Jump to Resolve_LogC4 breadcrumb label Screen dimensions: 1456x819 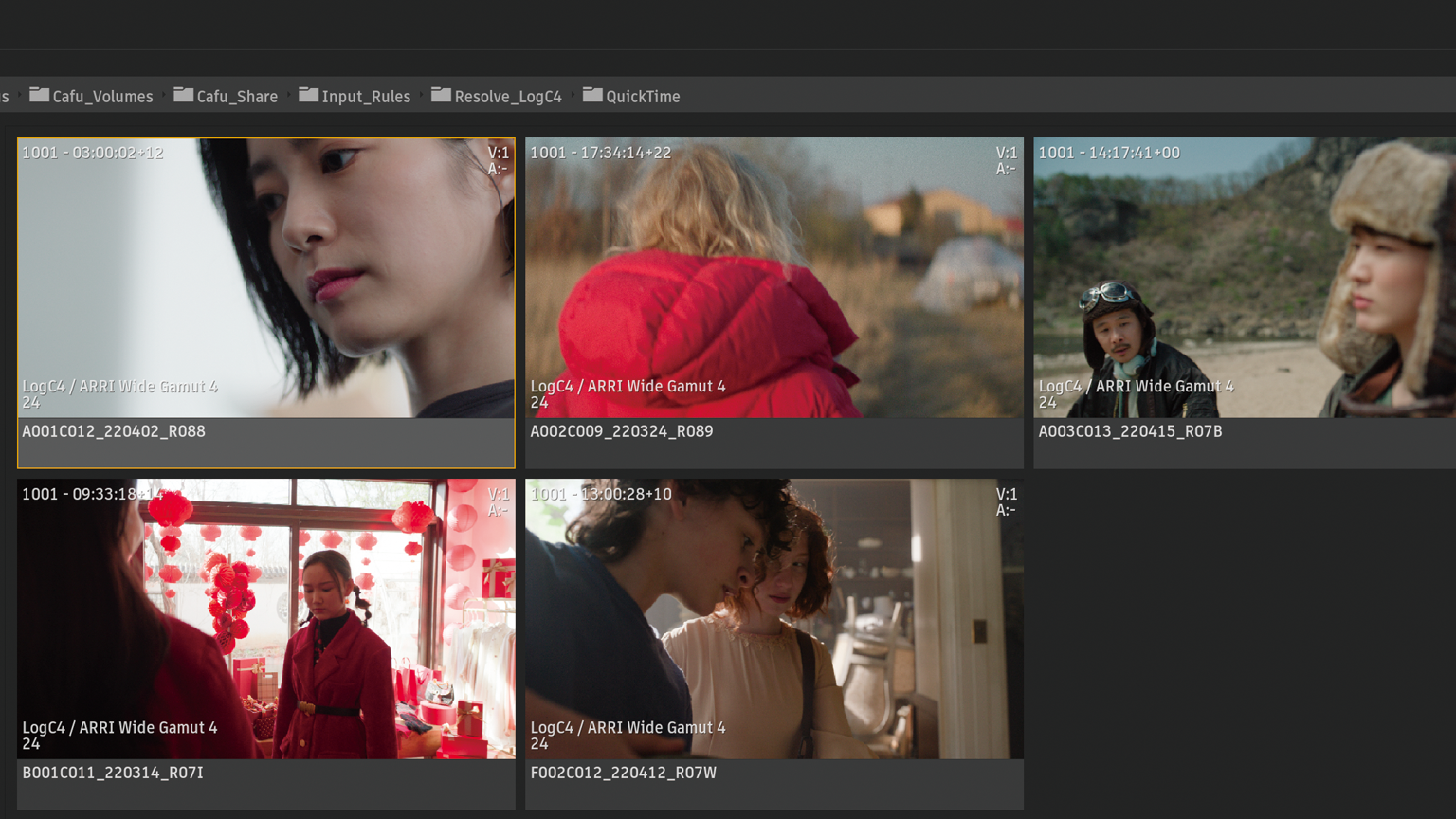(508, 97)
